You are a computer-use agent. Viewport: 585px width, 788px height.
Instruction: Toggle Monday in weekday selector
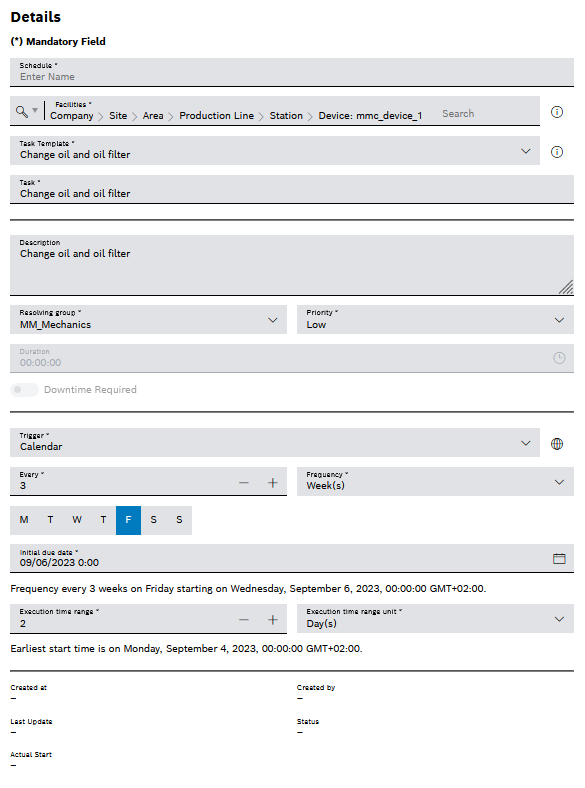click(x=24, y=520)
